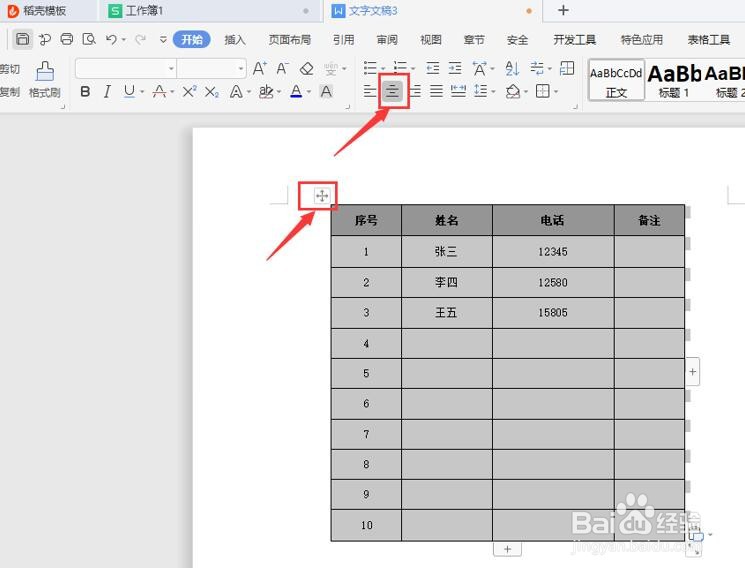
Task: Open the 开始 ribbon tab
Action: point(192,39)
